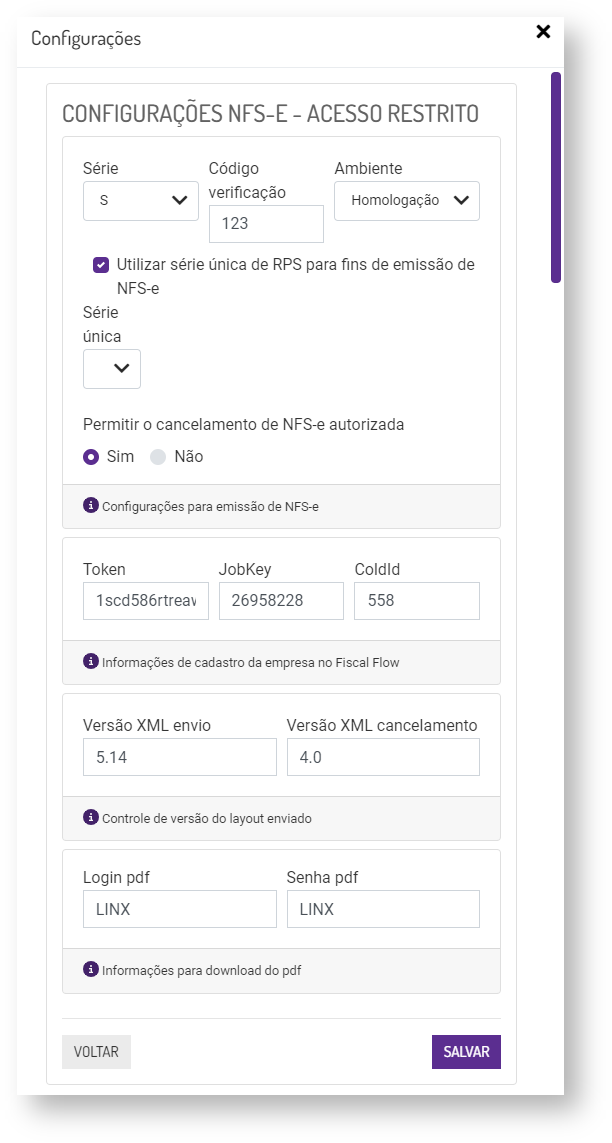Expand the Série única dropdown

tap(112, 368)
